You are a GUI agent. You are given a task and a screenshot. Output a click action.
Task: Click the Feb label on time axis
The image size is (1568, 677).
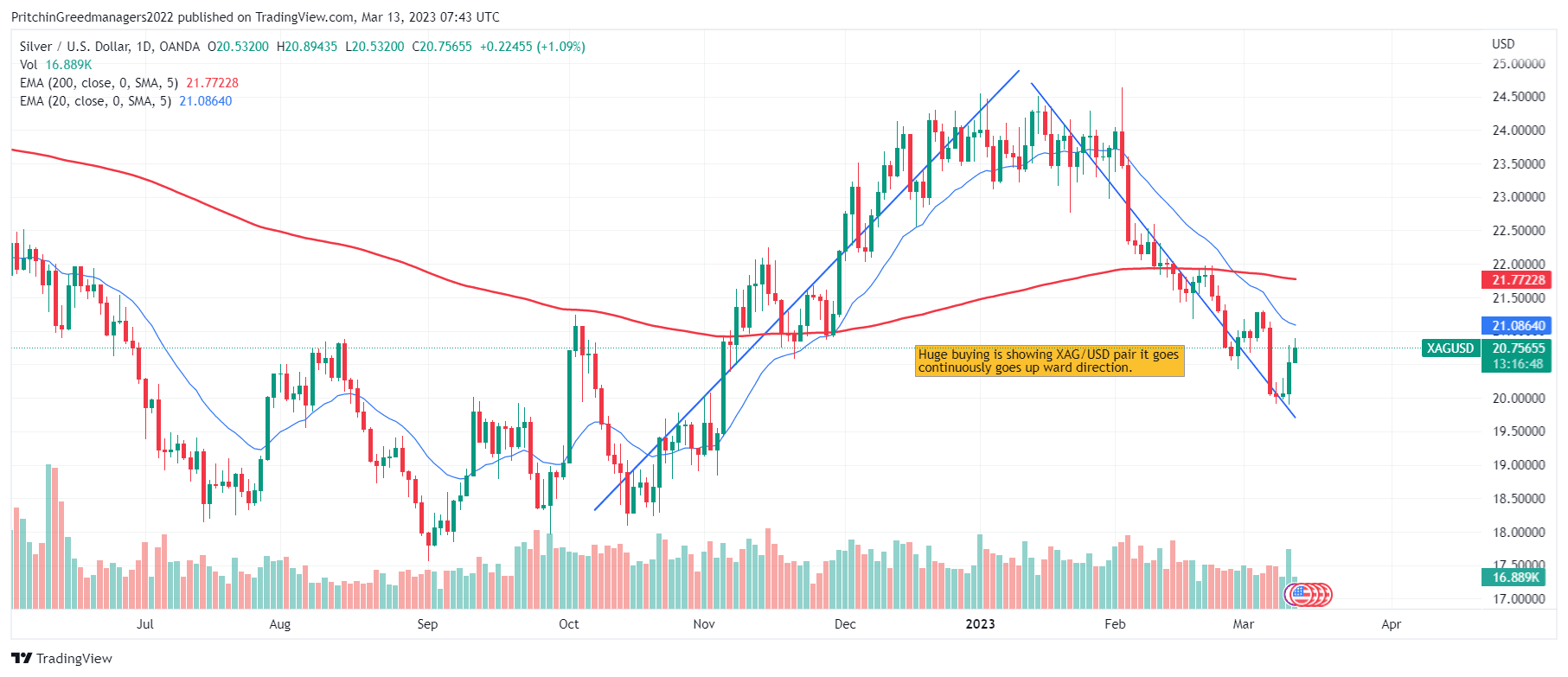1116,624
